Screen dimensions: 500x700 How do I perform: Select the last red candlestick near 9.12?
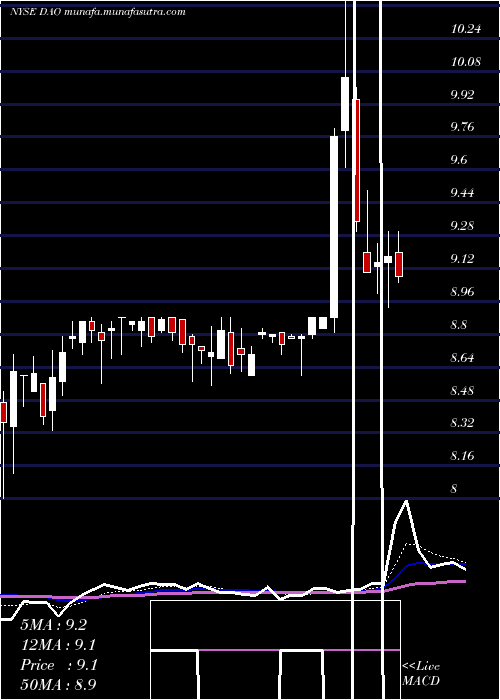[399, 264]
